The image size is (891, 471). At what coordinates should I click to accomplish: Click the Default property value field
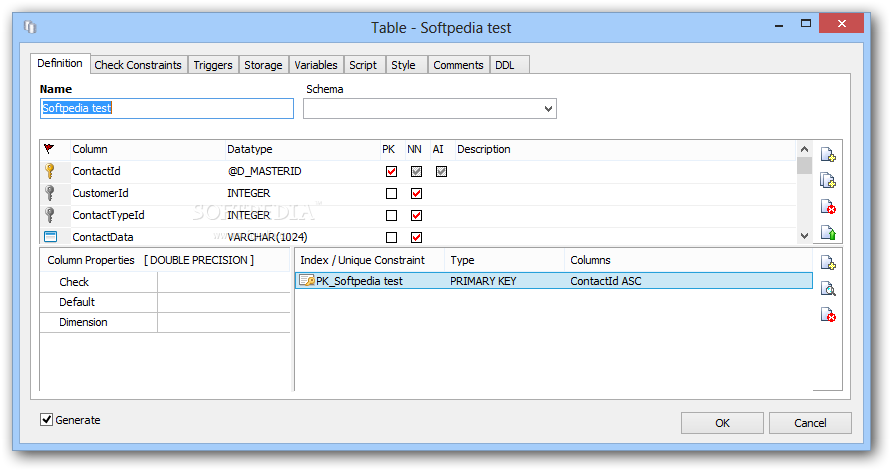(x=224, y=302)
